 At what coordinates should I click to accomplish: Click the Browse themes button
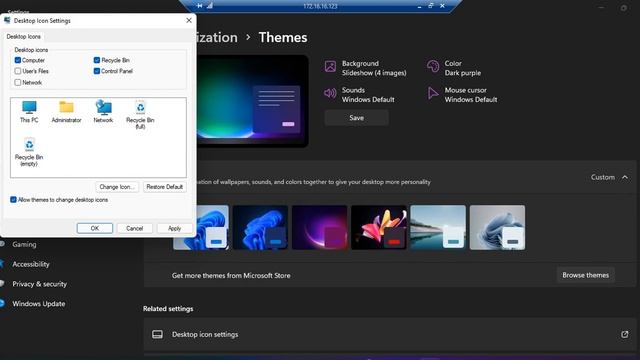point(585,275)
